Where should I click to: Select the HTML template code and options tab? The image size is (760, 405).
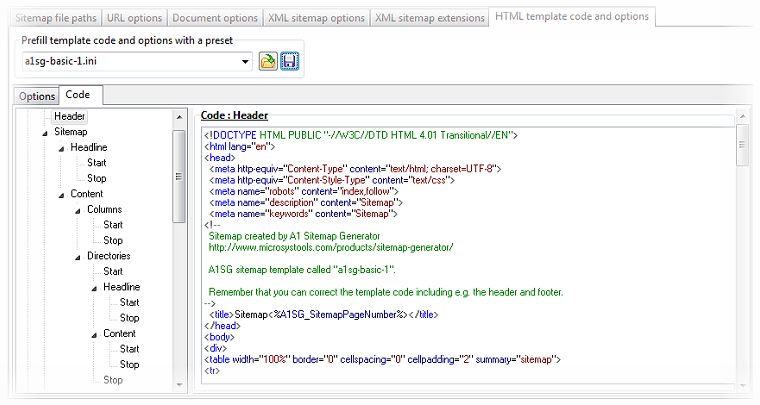(x=571, y=17)
